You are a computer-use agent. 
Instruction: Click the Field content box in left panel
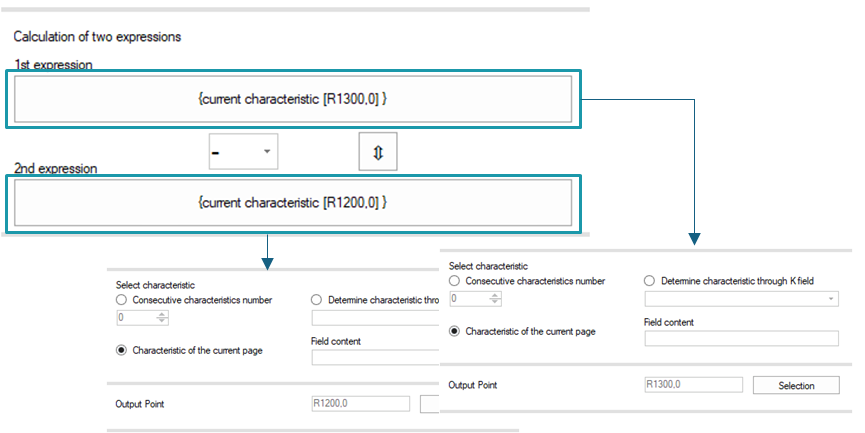pyautogui.click(x=375, y=357)
